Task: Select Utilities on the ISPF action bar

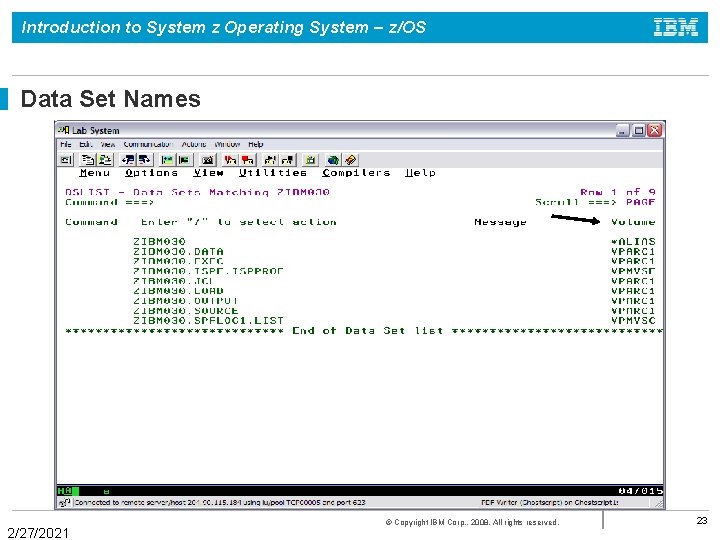Action: [272, 173]
